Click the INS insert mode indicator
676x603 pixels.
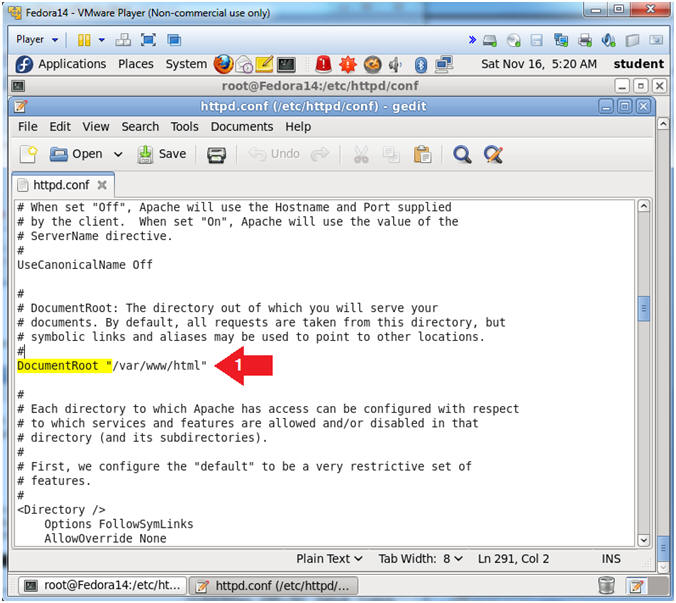(611, 559)
